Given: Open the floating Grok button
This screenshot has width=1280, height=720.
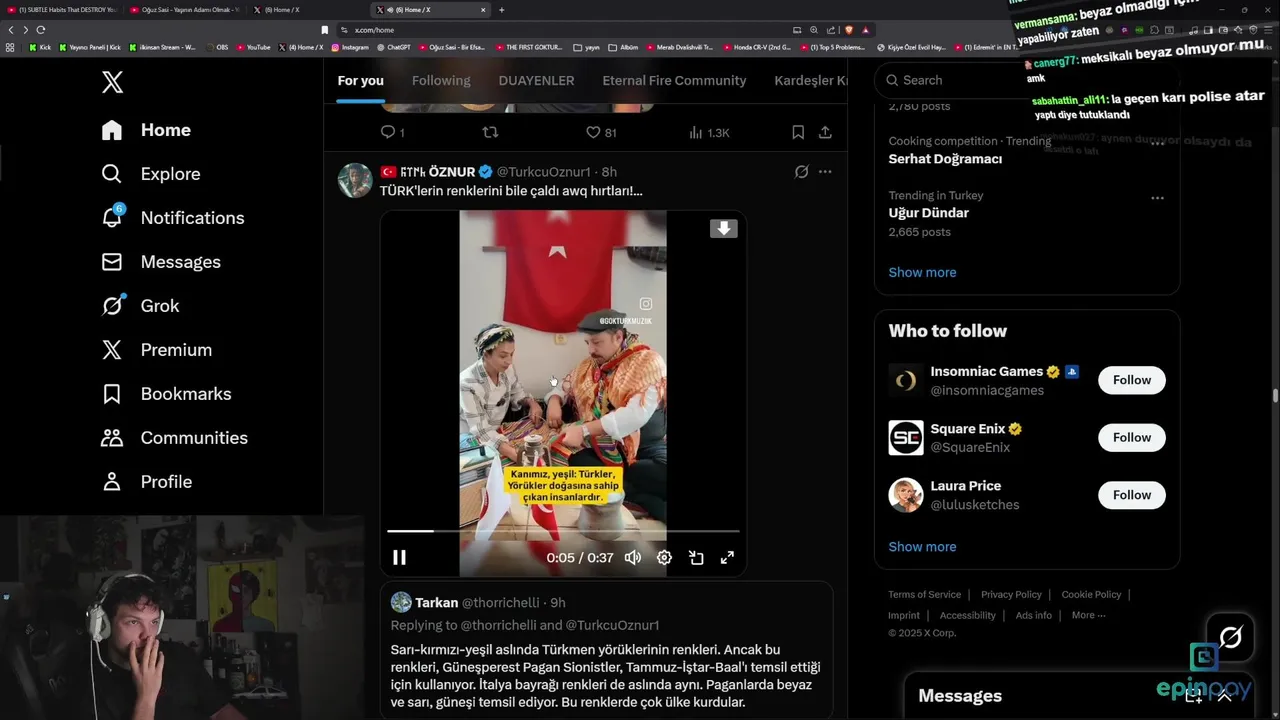Looking at the screenshot, I should [x=1230, y=638].
